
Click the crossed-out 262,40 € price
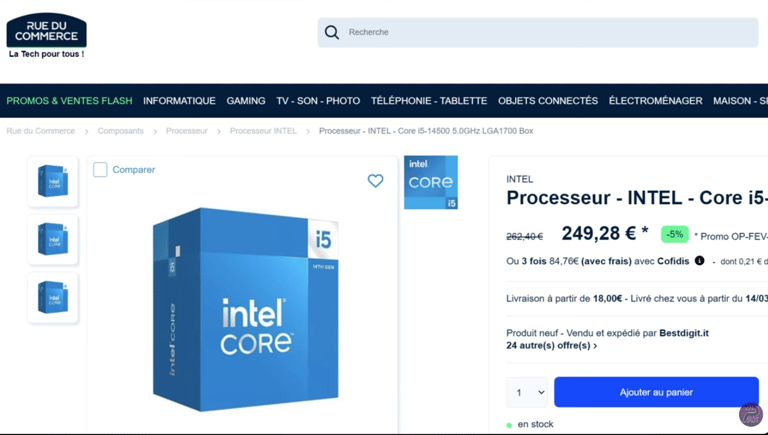tap(525, 237)
